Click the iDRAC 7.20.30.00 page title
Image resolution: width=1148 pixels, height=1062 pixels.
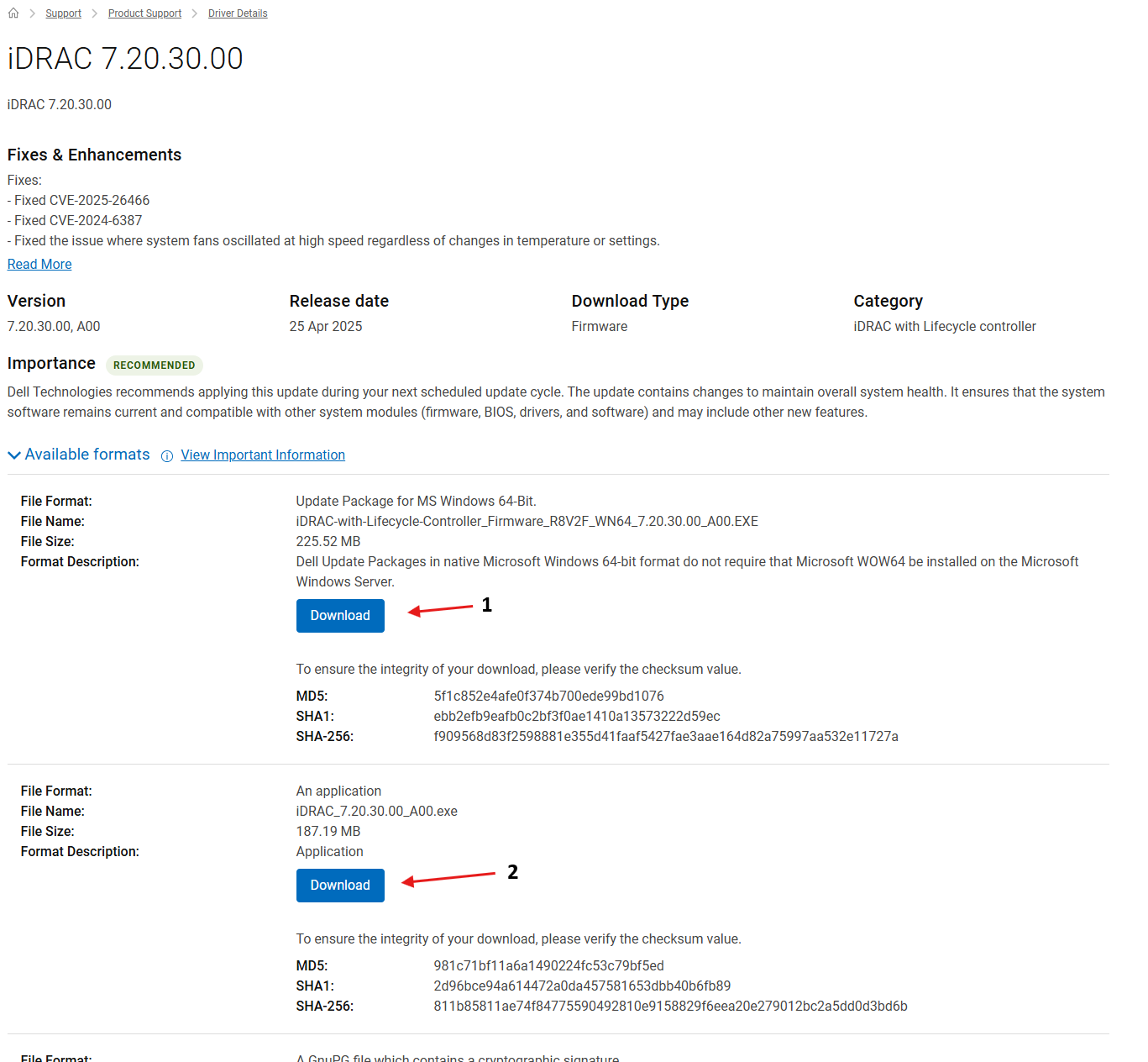[124, 58]
